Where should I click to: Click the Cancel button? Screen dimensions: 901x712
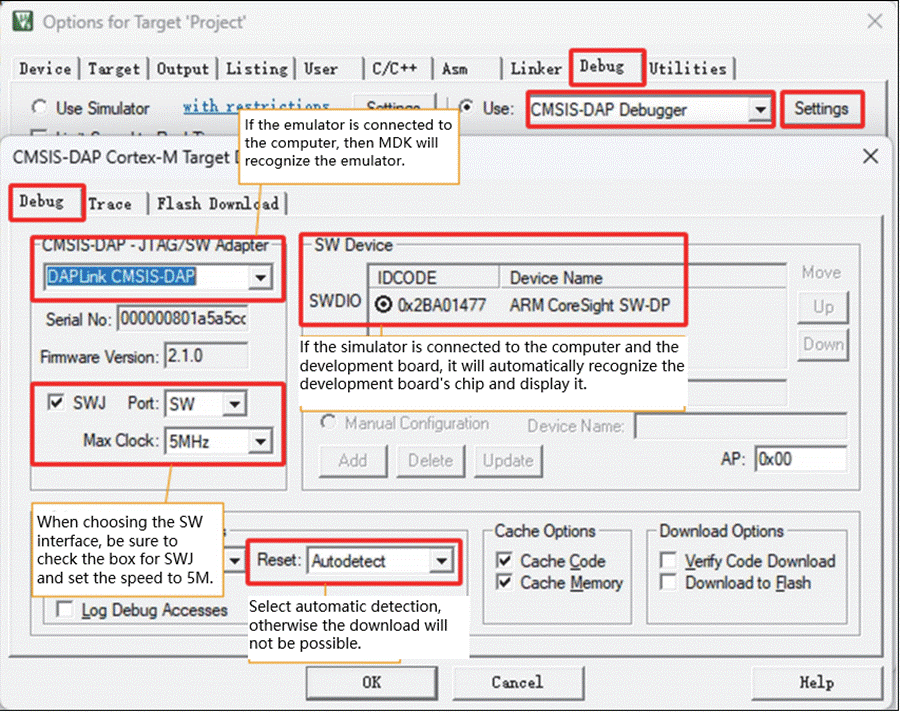click(517, 683)
